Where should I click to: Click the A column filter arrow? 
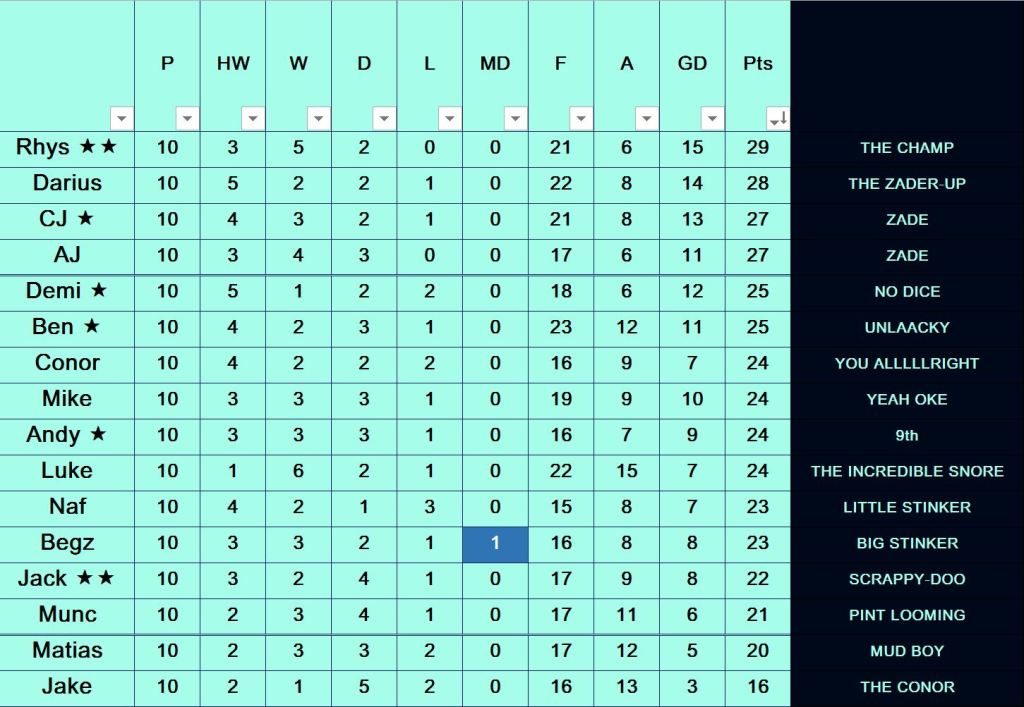tap(646, 119)
